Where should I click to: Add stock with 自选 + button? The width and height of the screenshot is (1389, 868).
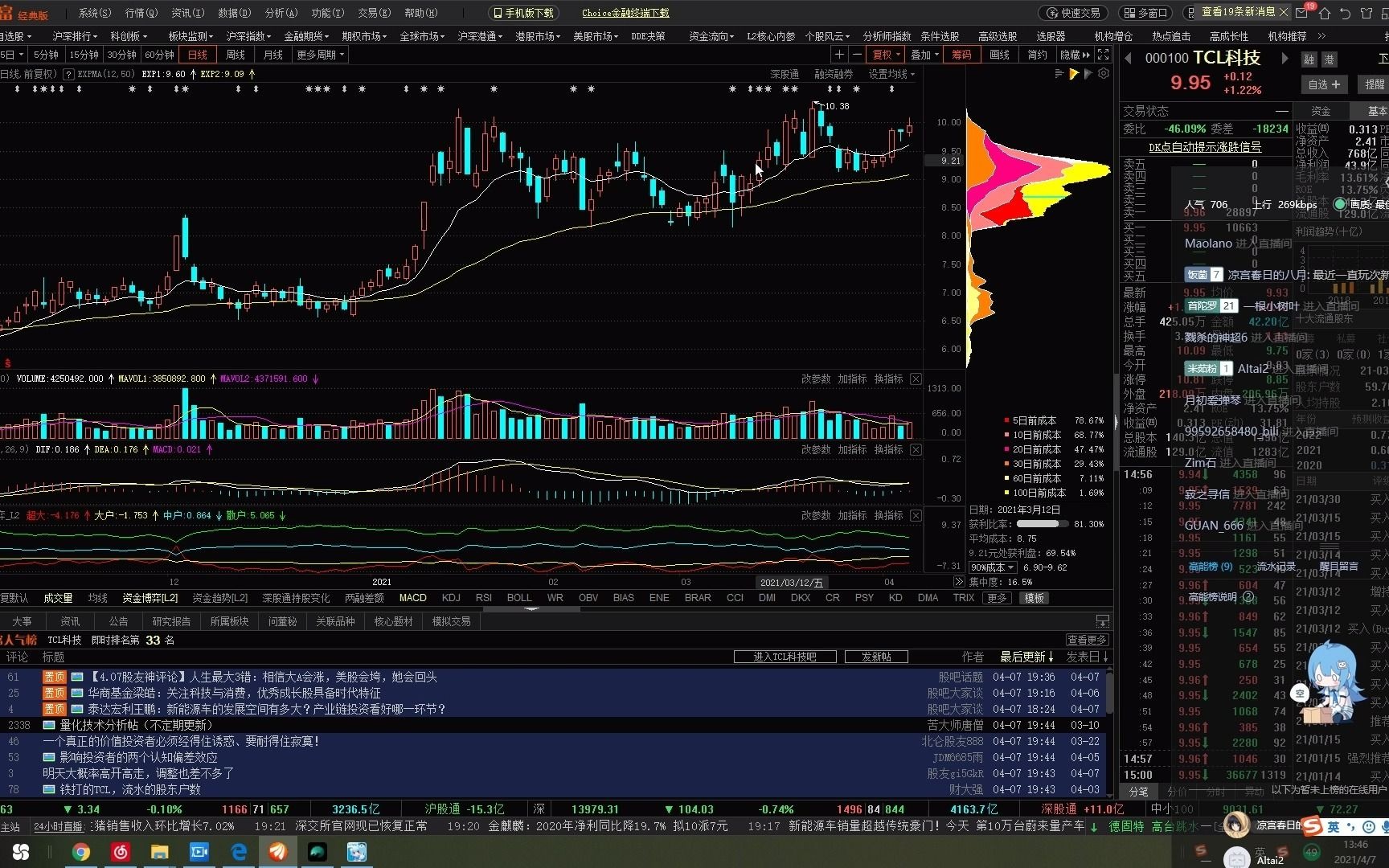tap(1324, 84)
